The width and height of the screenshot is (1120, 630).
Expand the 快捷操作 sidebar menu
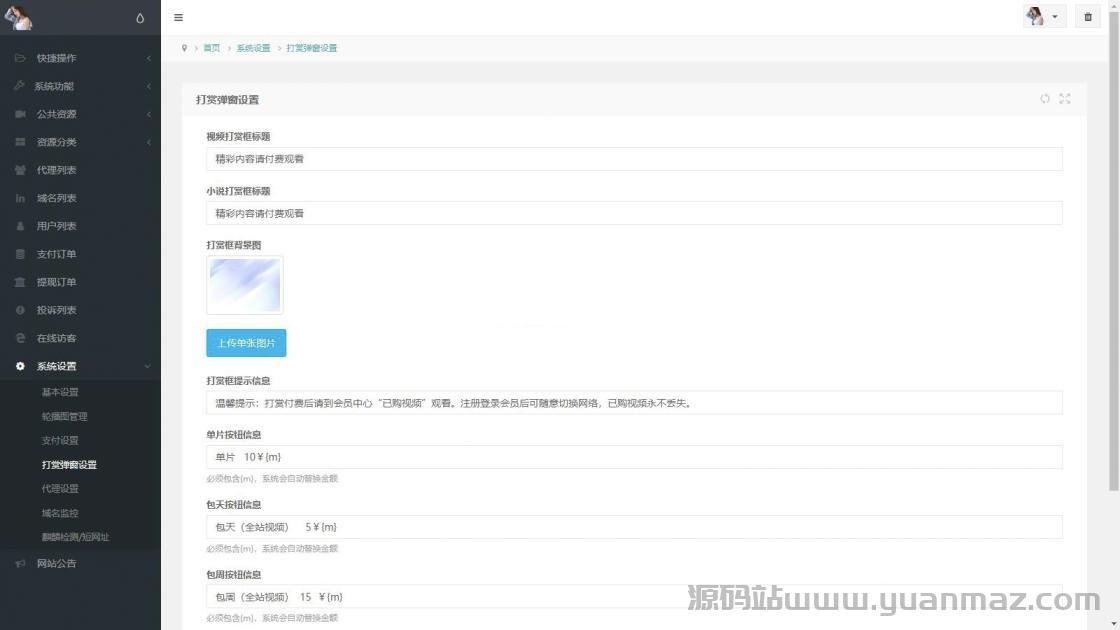[80, 58]
